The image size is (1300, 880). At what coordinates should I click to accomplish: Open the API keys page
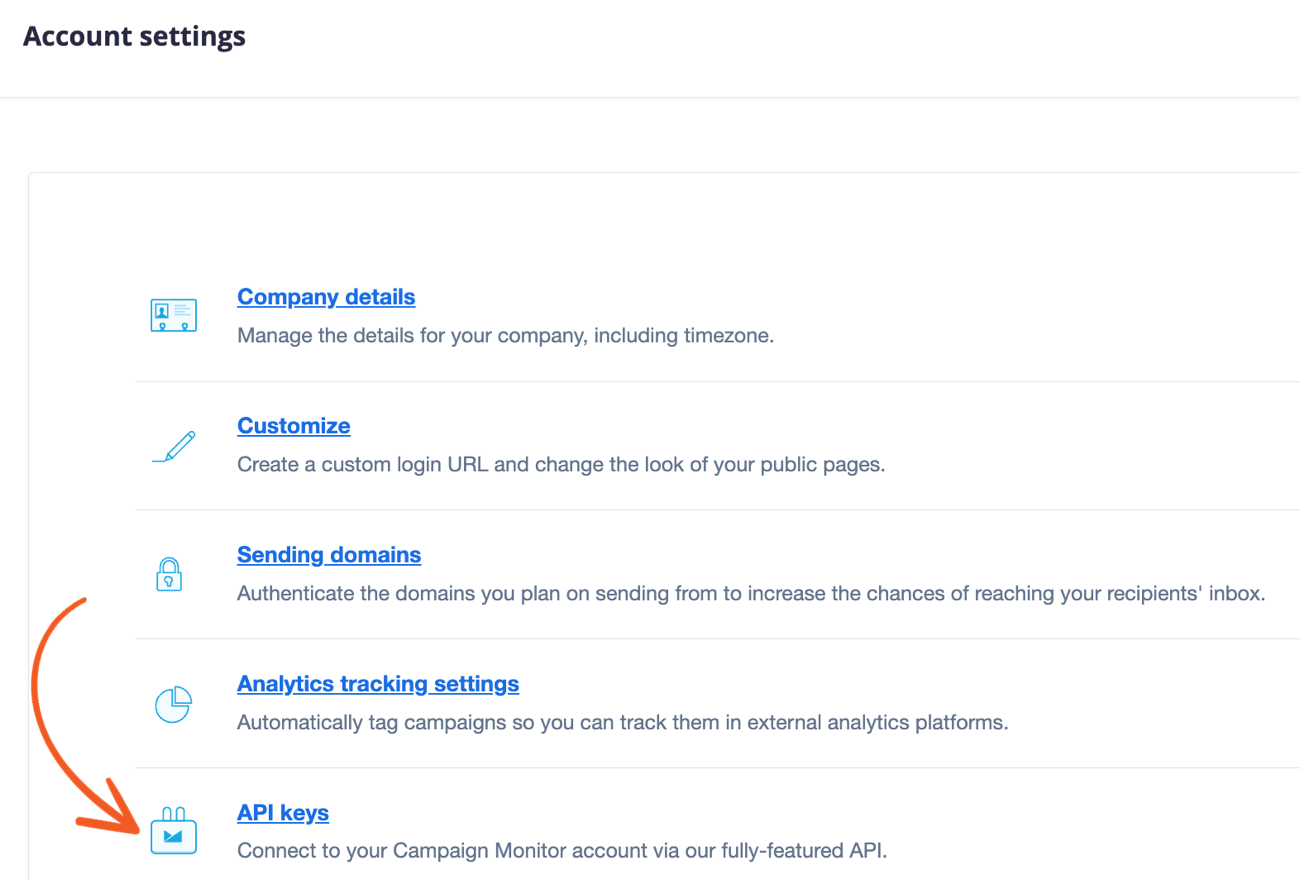283,813
